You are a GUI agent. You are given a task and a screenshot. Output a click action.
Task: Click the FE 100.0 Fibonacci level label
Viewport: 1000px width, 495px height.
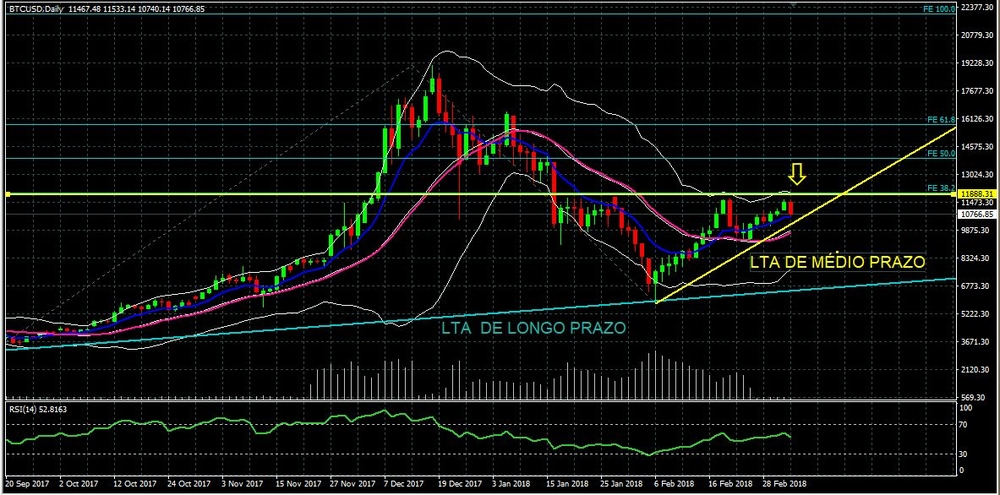[940, 9]
